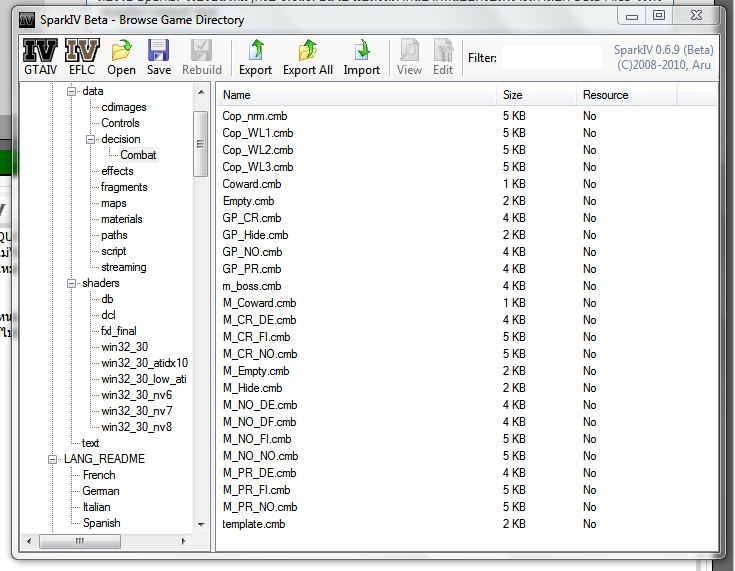The height and width of the screenshot is (571, 735).
Task: Collapse the LANG_README tree node
Action: pos(52,459)
